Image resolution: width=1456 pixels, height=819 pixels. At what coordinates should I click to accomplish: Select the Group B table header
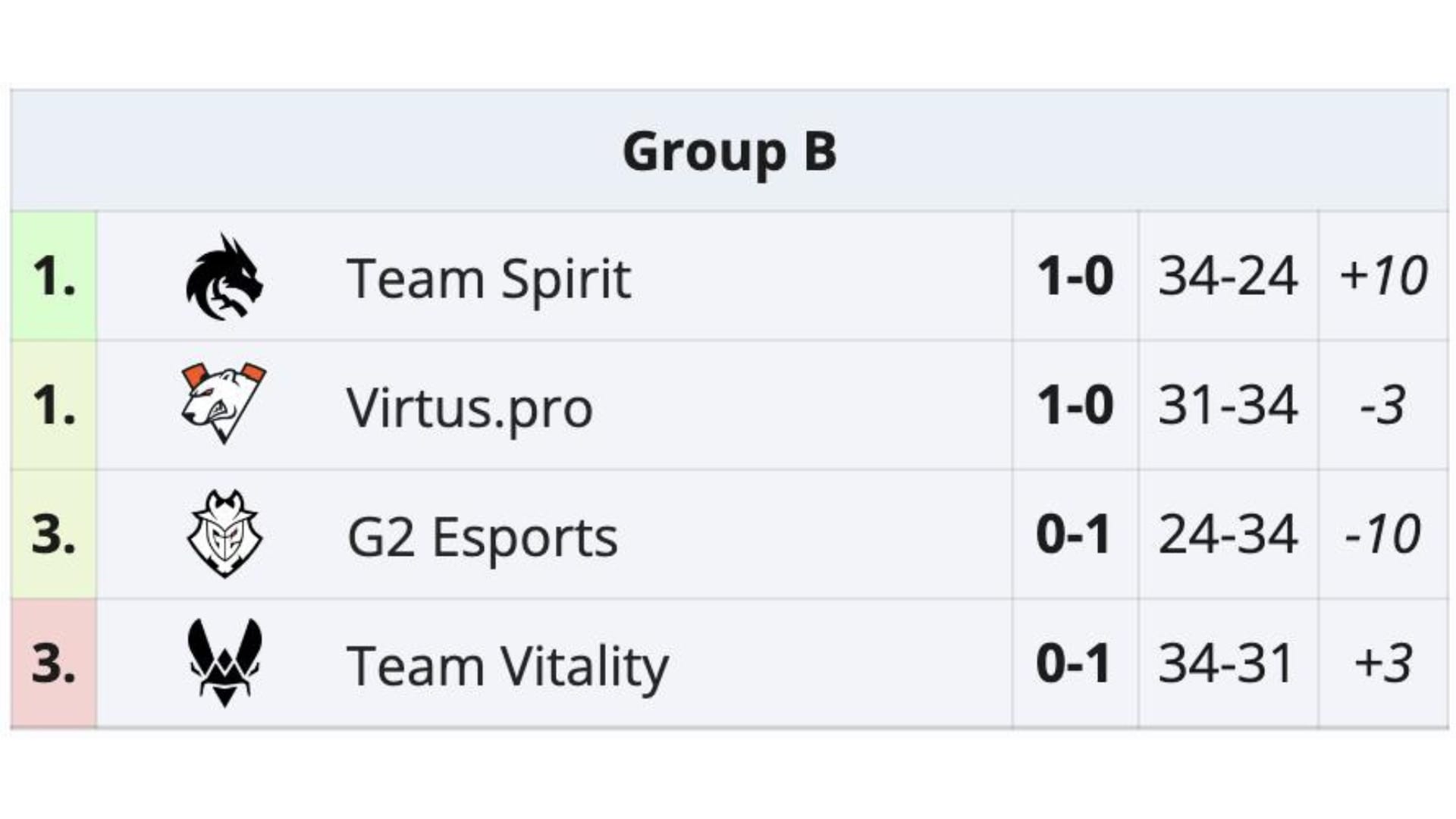pos(730,150)
